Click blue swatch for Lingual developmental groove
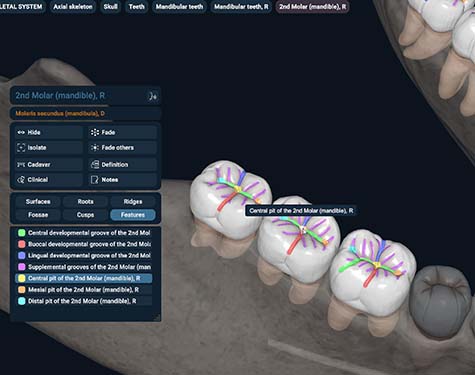 coord(22,255)
